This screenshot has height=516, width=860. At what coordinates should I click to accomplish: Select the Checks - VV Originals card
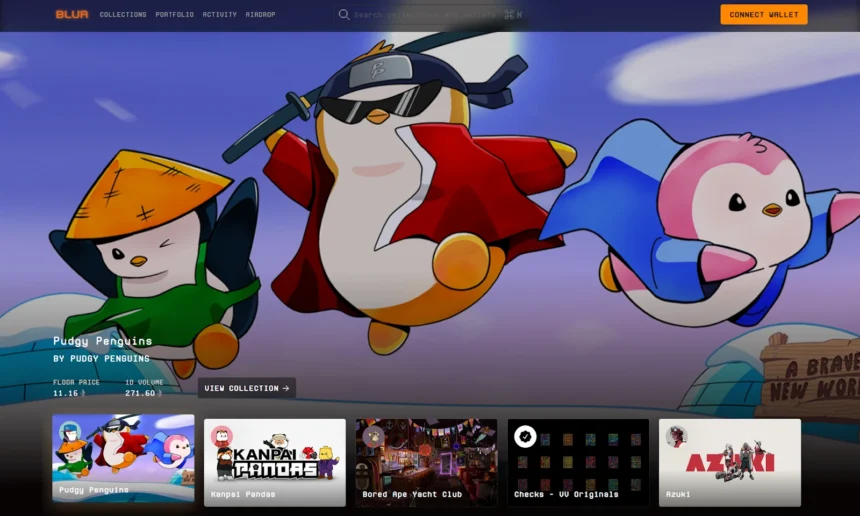tap(578, 462)
